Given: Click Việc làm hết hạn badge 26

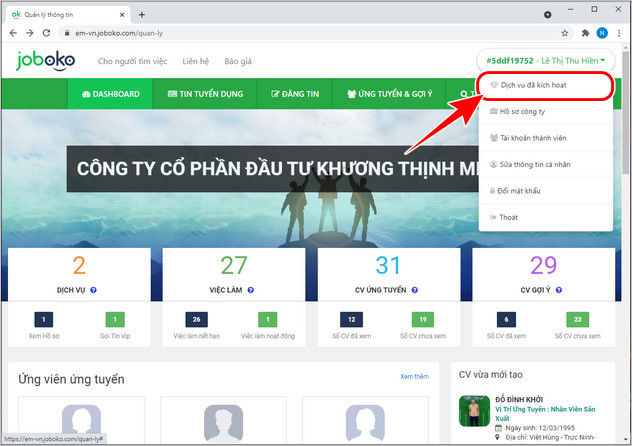Looking at the screenshot, I should [196, 319].
